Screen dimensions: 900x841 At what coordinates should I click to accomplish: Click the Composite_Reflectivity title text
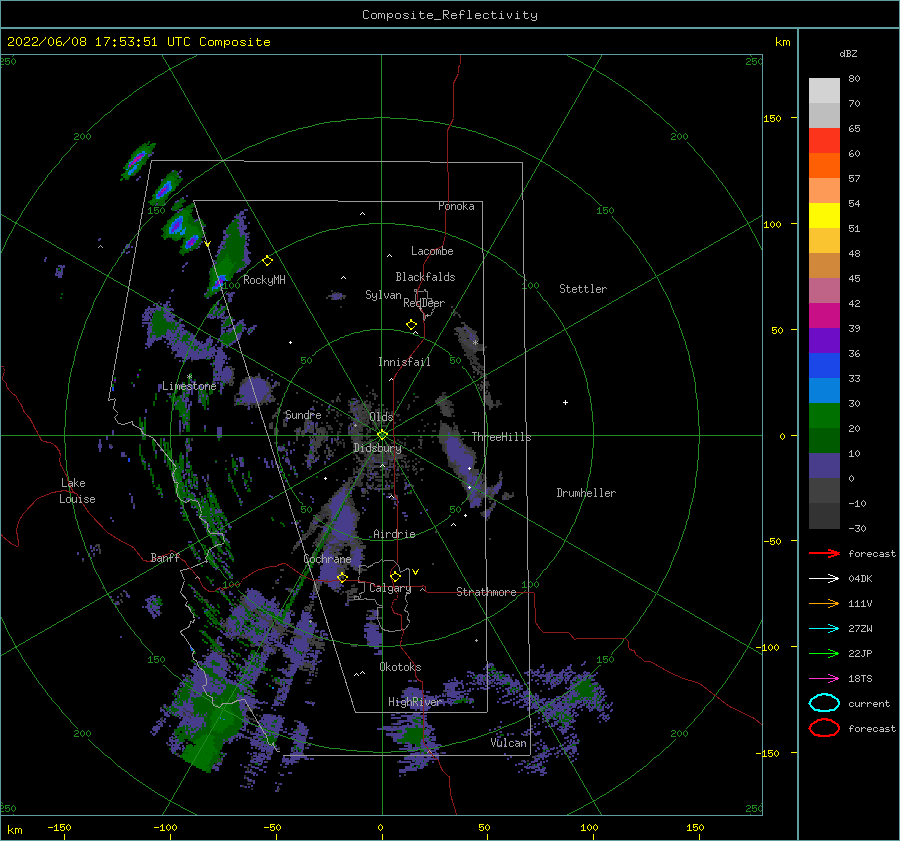tap(450, 15)
